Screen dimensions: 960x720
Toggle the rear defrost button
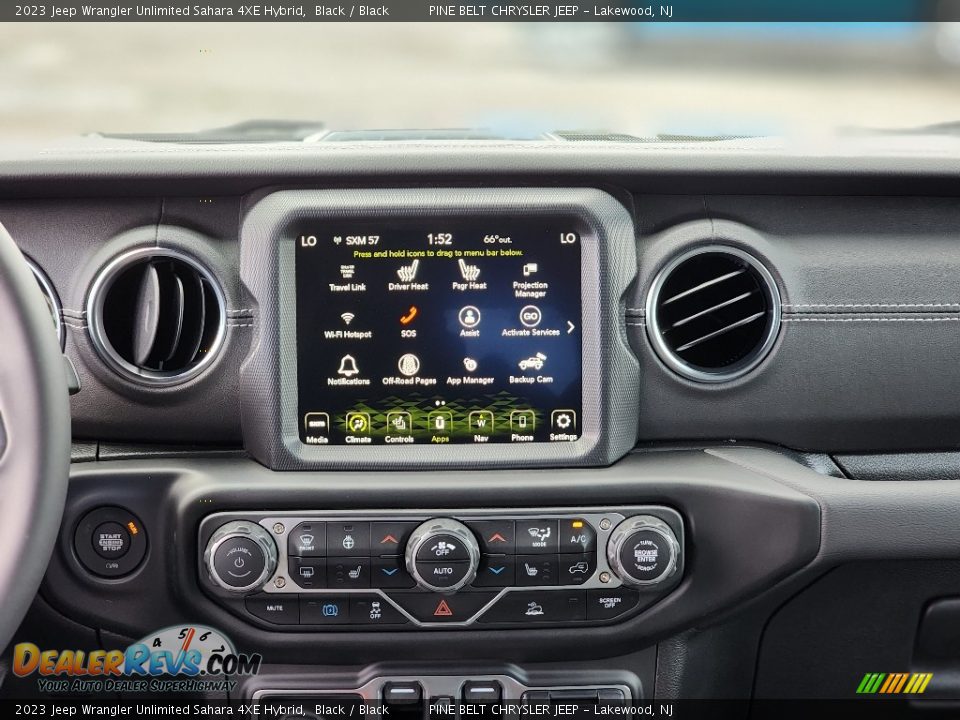(307, 572)
